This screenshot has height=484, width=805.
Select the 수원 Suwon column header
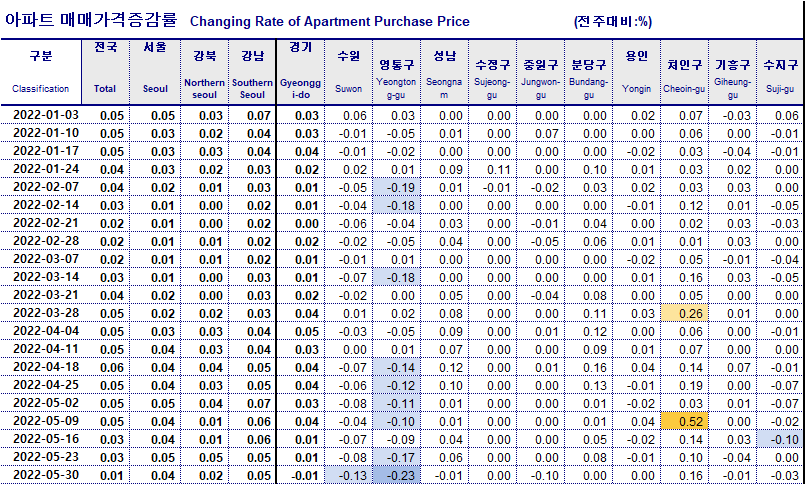349,72
